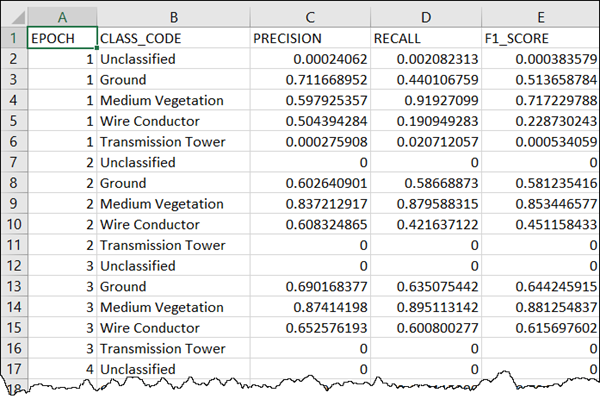The width and height of the screenshot is (600, 399).
Task: Select column C header
Action: [x=310, y=17]
